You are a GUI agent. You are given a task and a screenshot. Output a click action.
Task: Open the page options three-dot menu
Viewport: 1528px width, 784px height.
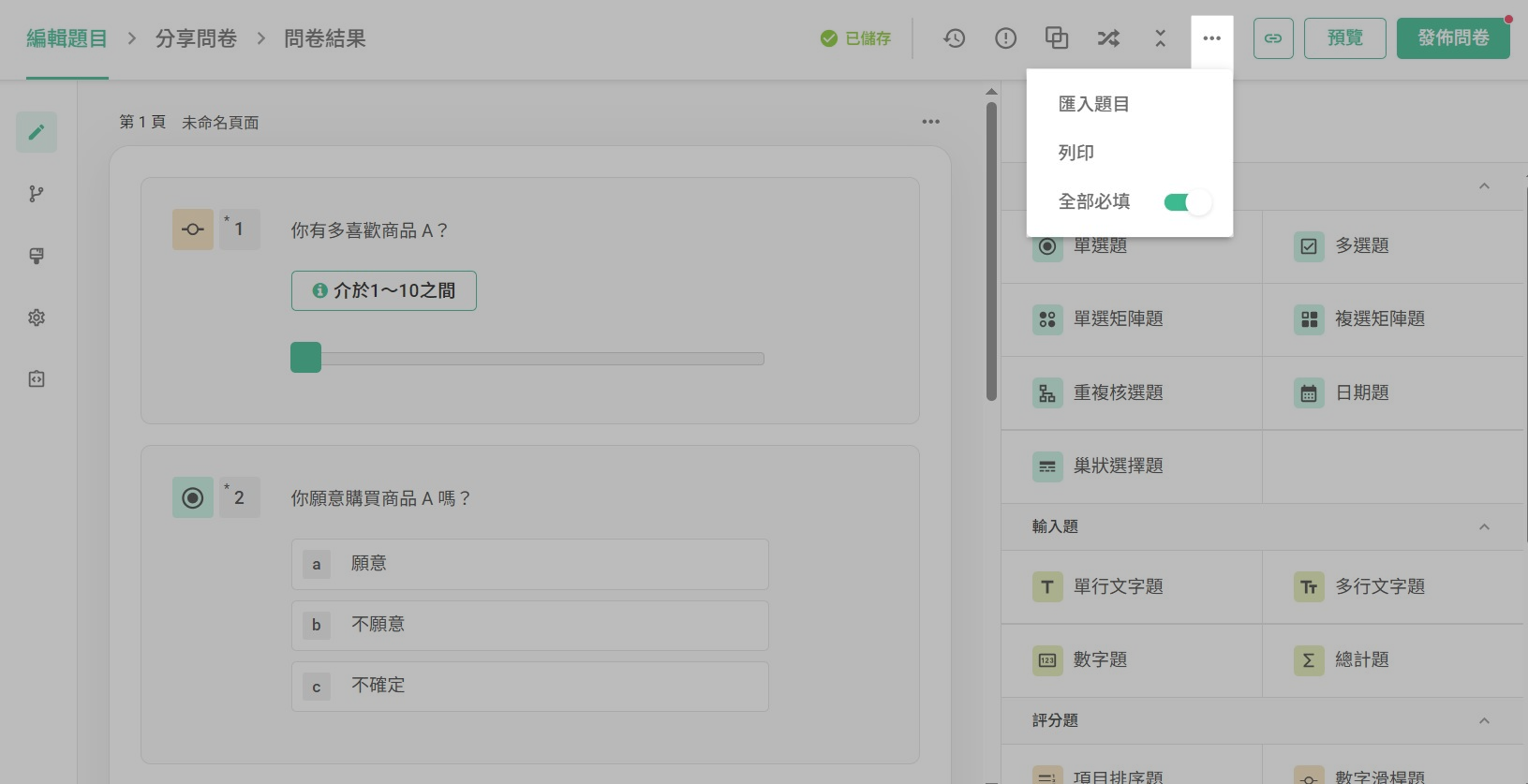(x=930, y=122)
